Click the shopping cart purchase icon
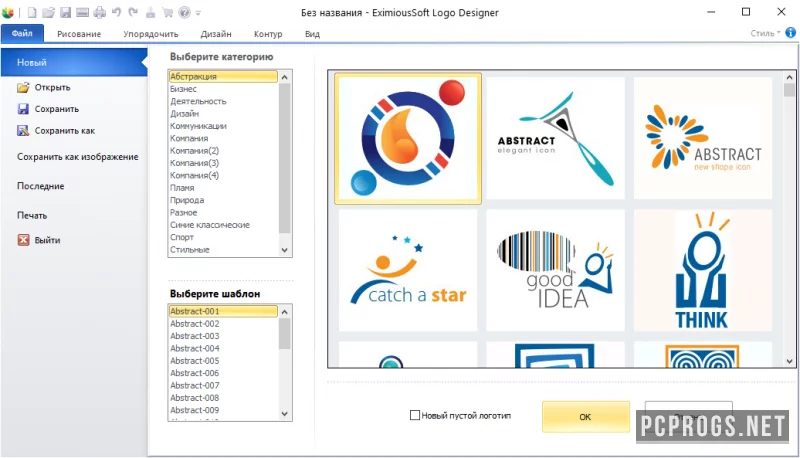The height and width of the screenshot is (458, 800). (x=167, y=12)
